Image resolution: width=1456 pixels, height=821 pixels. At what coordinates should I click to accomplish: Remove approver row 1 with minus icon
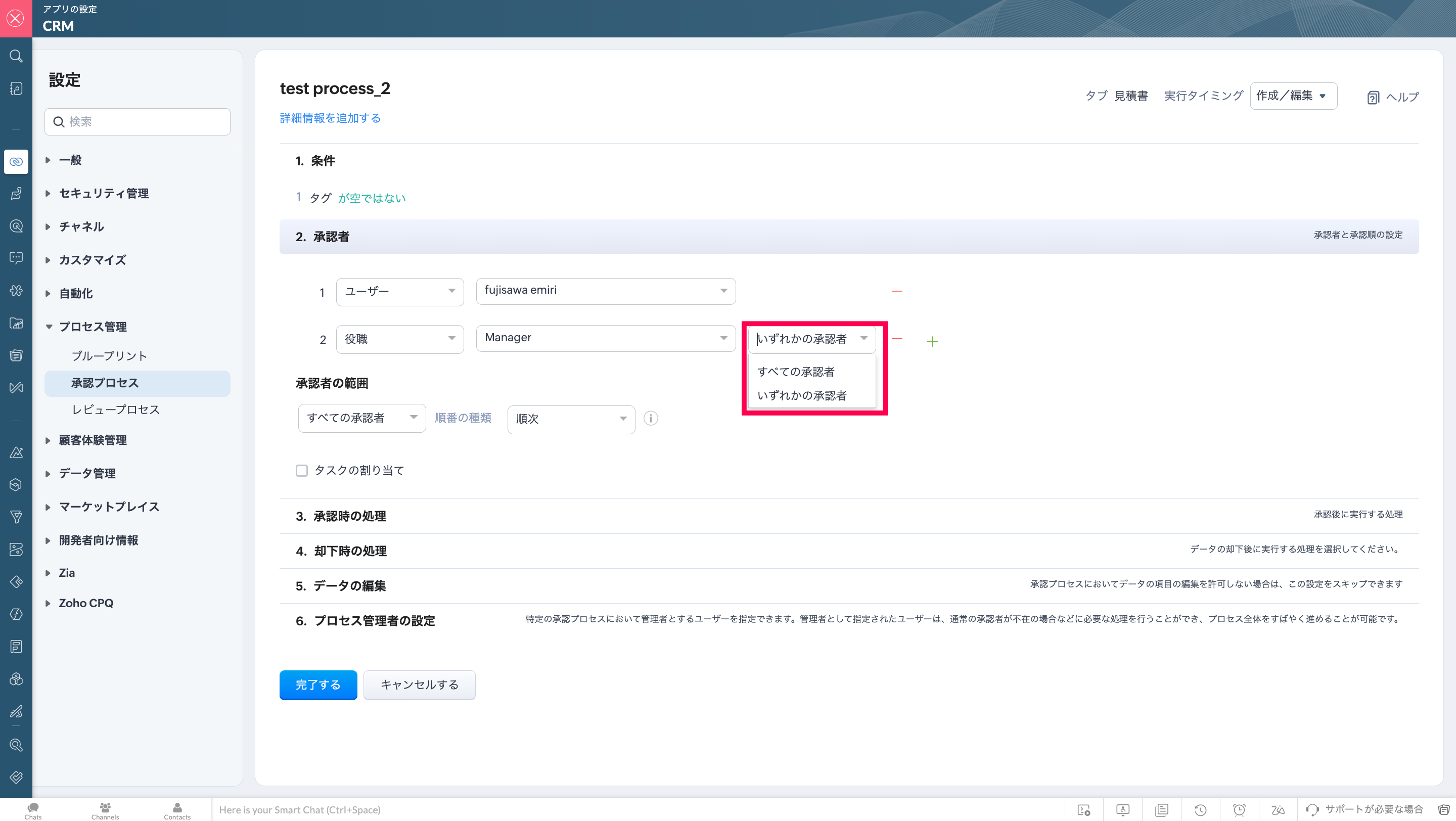[896, 291]
